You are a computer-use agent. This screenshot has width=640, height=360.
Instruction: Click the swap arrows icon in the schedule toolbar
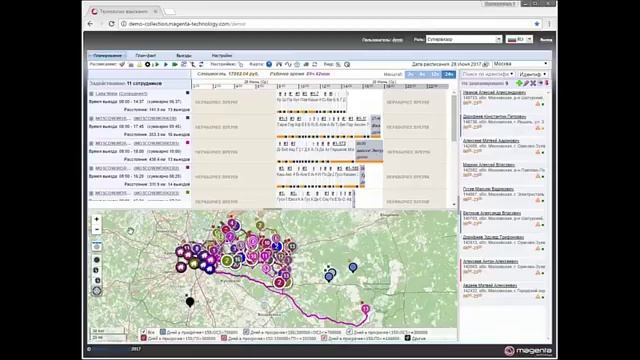(x=201, y=64)
